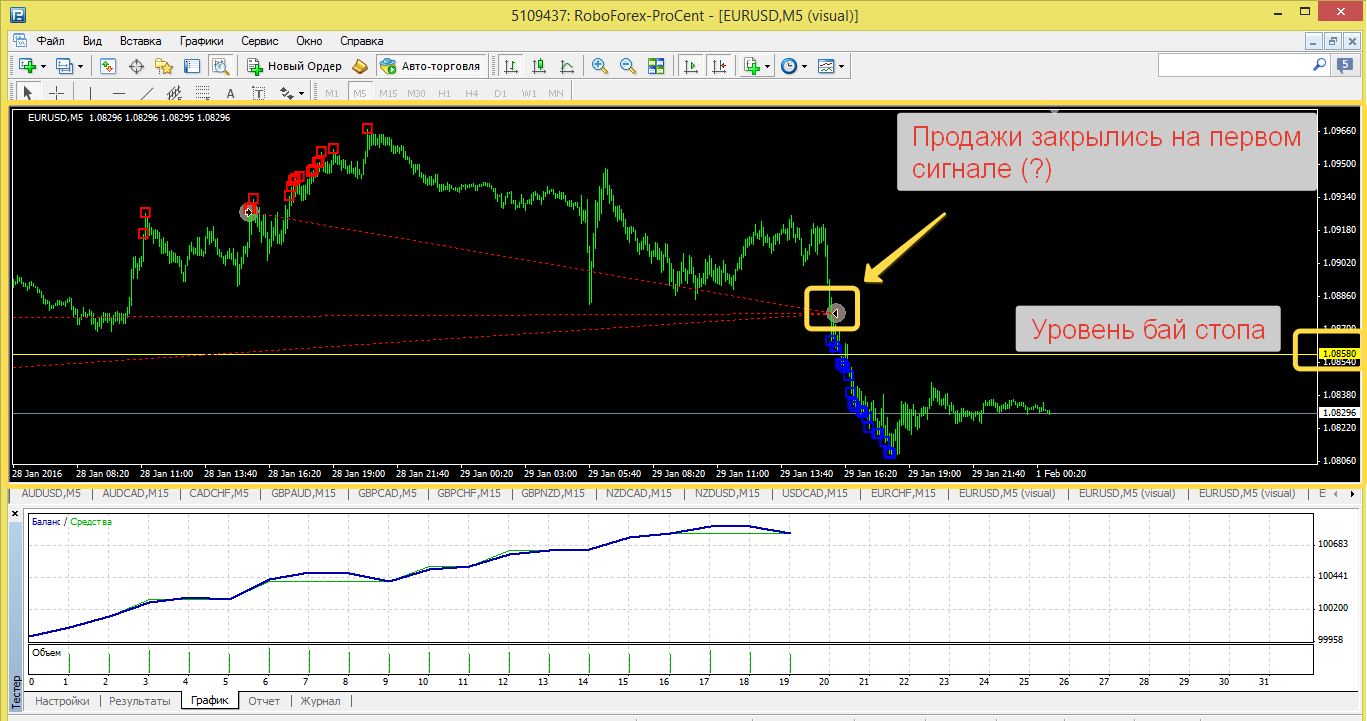Switch to the Журнал tester tab

click(x=320, y=701)
